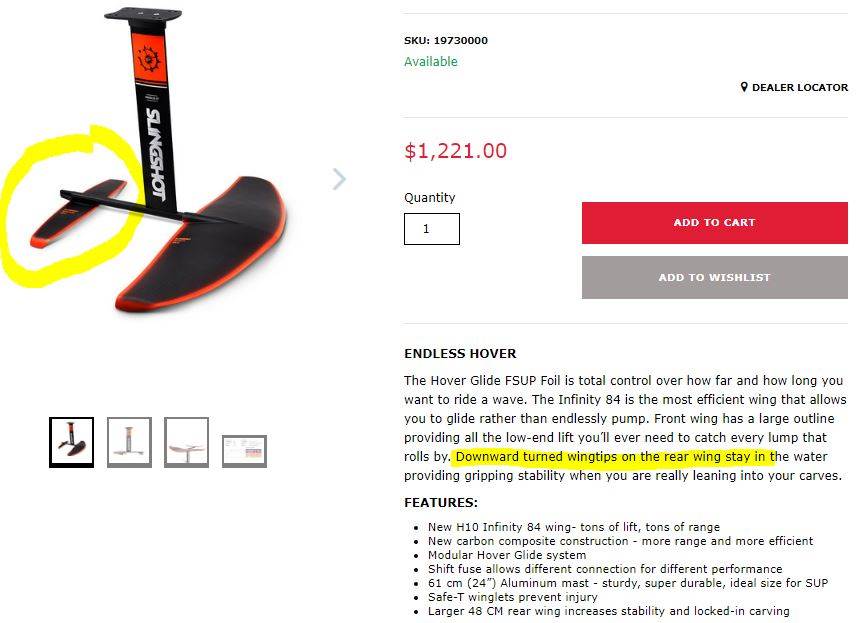Image resolution: width=861 pixels, height=623 pixels.
Task: Click the Add to Cart button
Action: [x=714, y=223]
